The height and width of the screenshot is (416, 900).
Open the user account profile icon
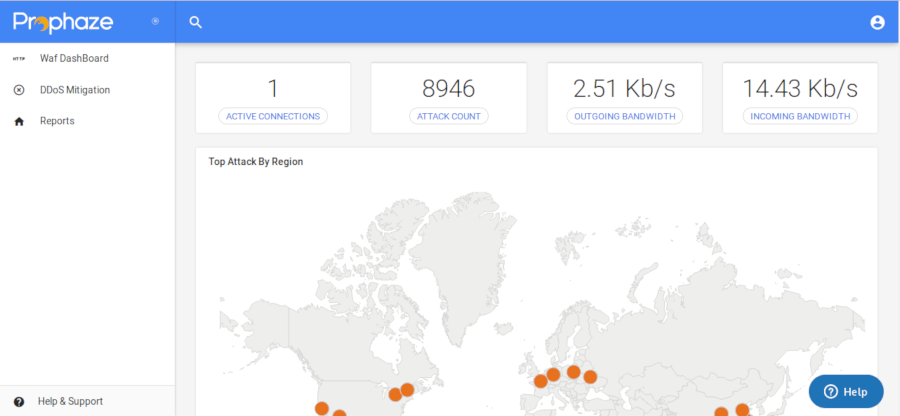[877, 22]
